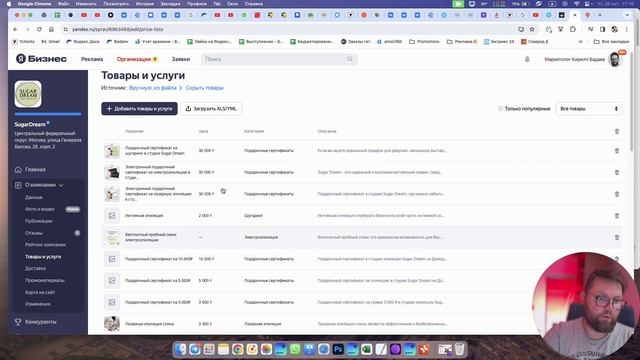This screenshot has width=640, height=360.
Task: Open the 'Реклама' top navigation item
Action: pos(92,59)
